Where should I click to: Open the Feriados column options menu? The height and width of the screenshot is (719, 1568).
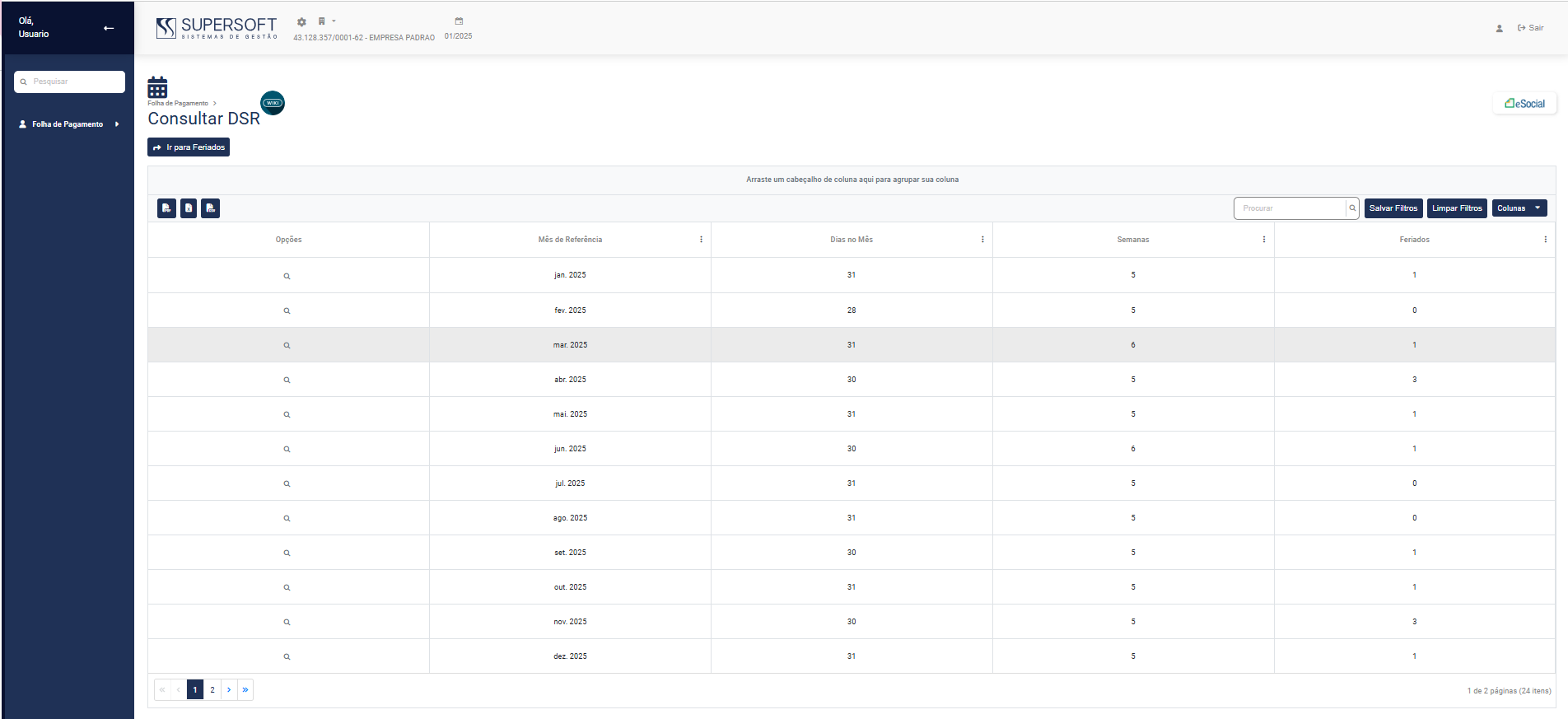point(1545,240)
